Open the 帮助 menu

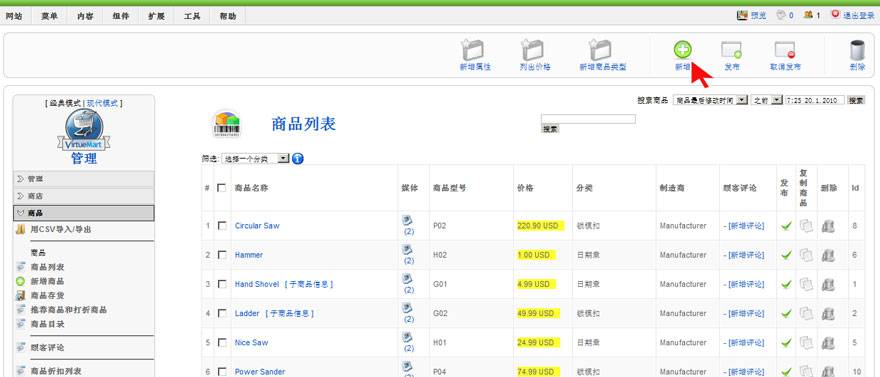(x=227, y=16)
